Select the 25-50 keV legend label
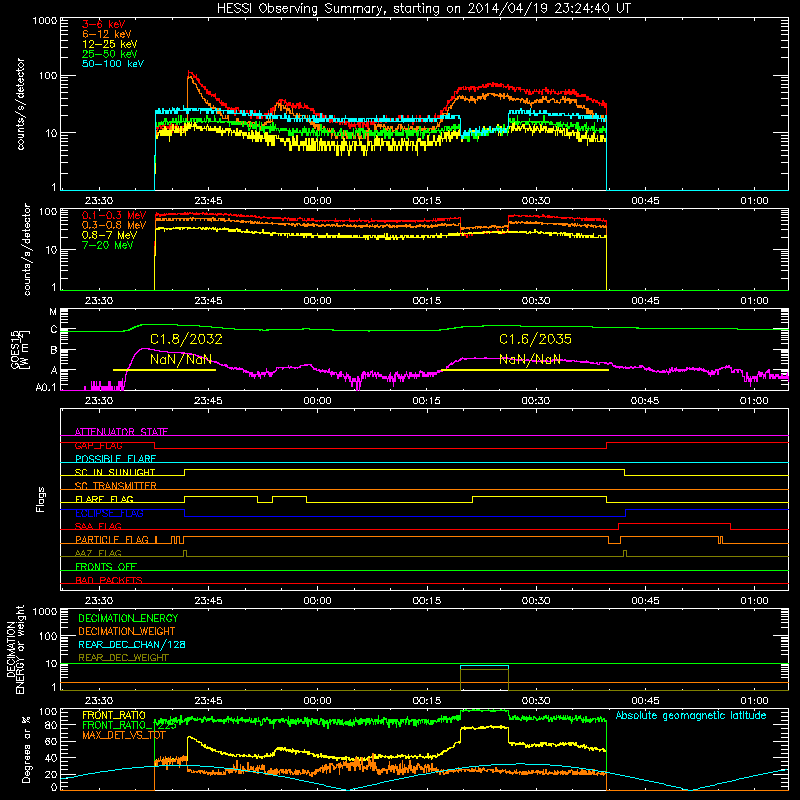800x800 pixels. (110, 54)
